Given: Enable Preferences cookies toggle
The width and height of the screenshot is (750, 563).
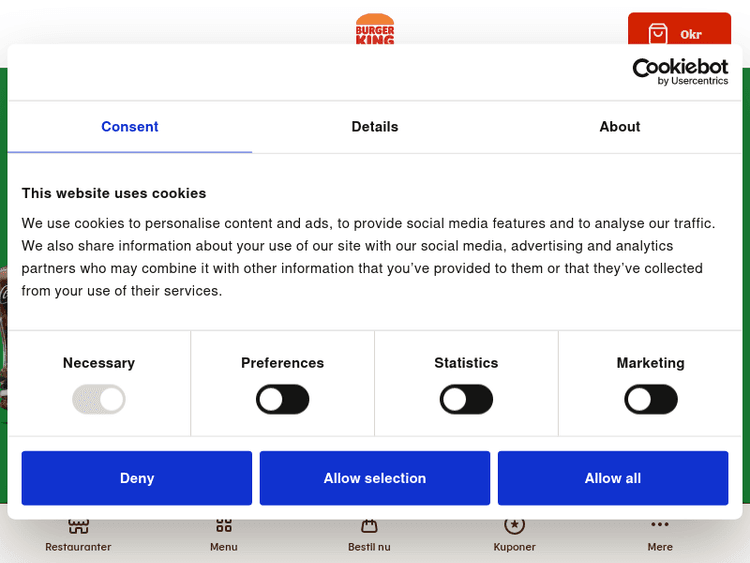Looking at the screenshot, I should click(283, 400).
